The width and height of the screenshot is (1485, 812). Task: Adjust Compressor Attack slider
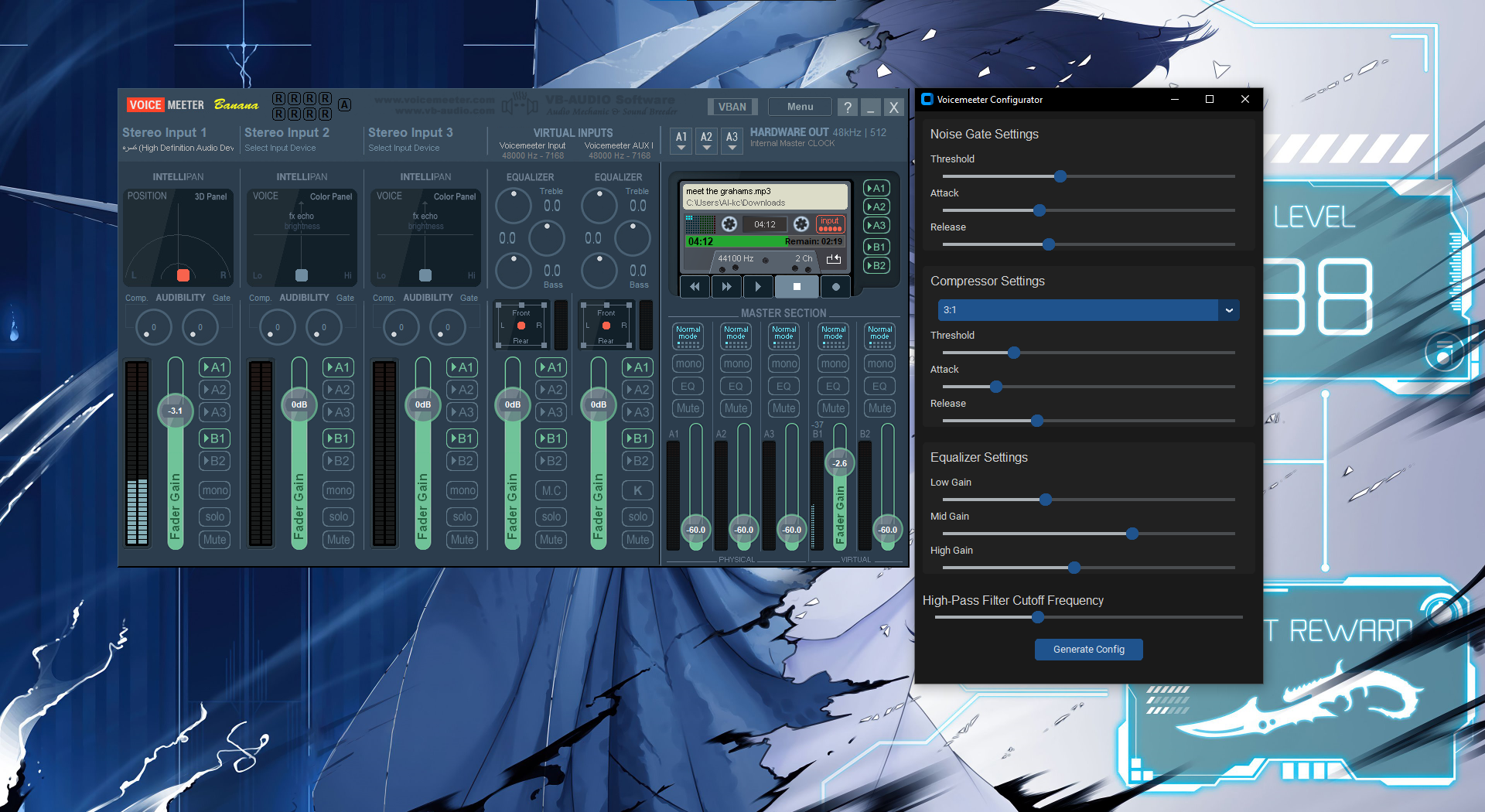[996, 387]
